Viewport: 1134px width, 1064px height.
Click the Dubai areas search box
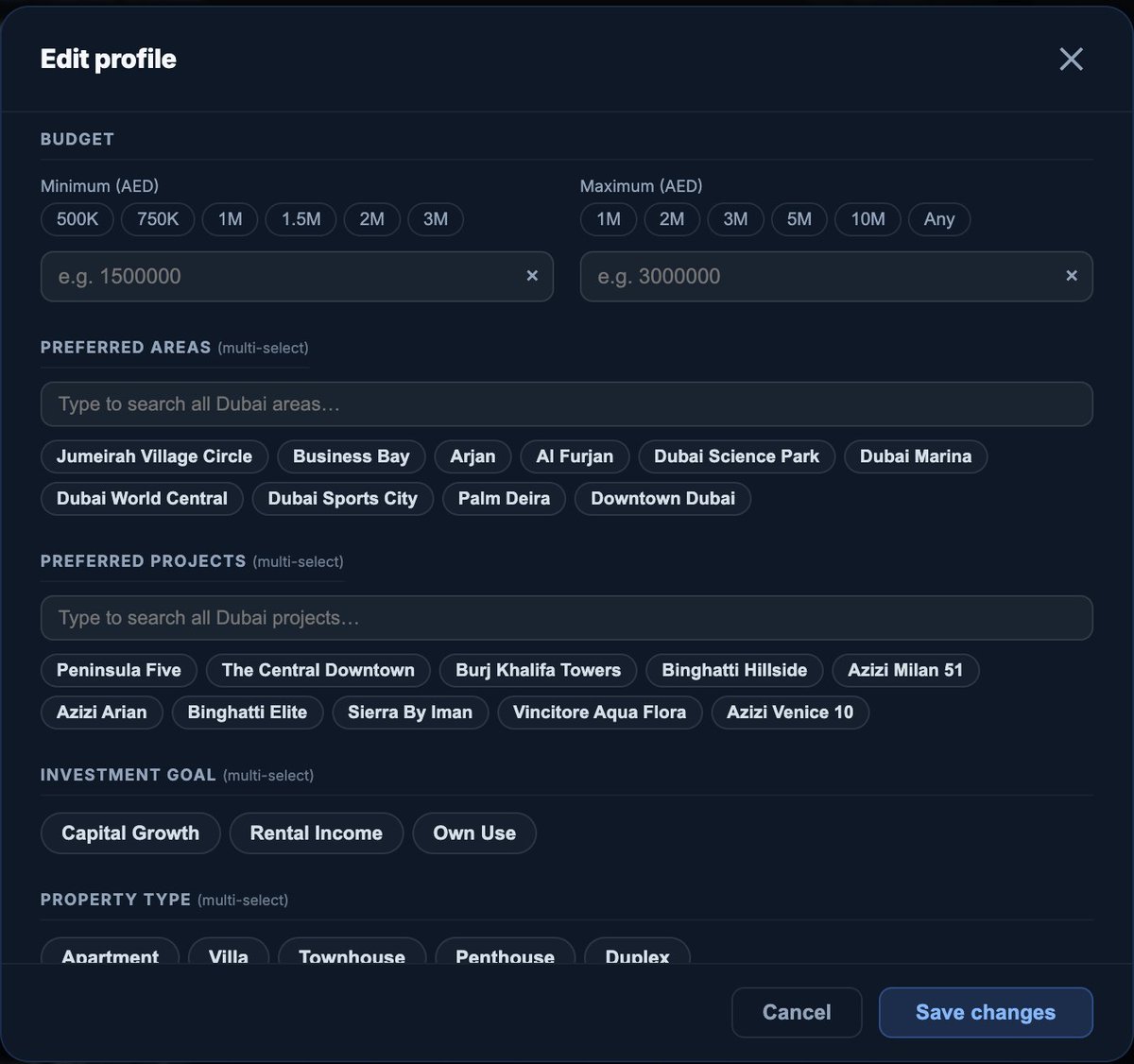click(x=567, y=404)
